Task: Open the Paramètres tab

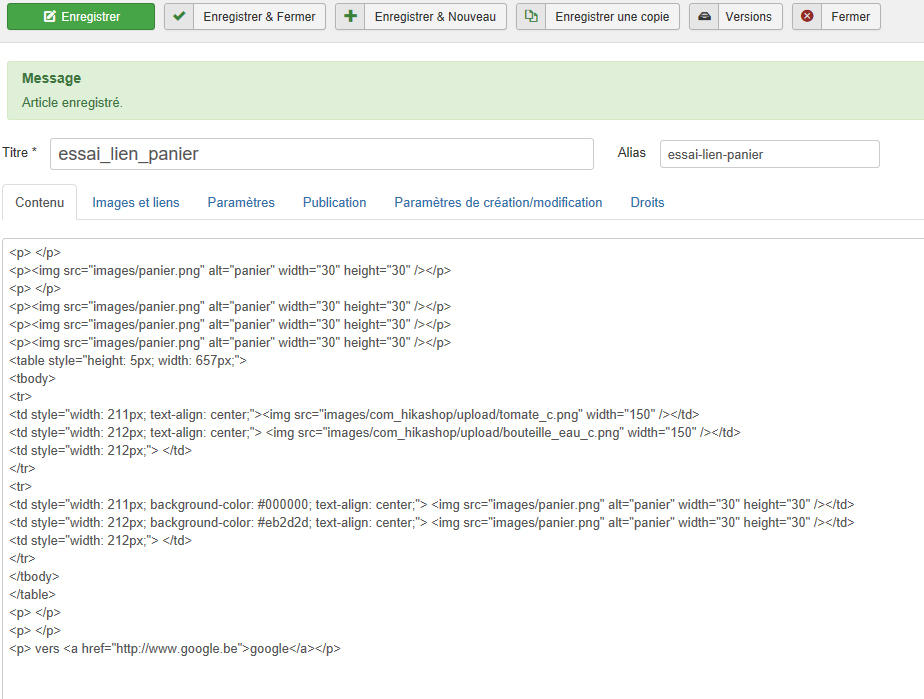Action: [x=241, y=202]
